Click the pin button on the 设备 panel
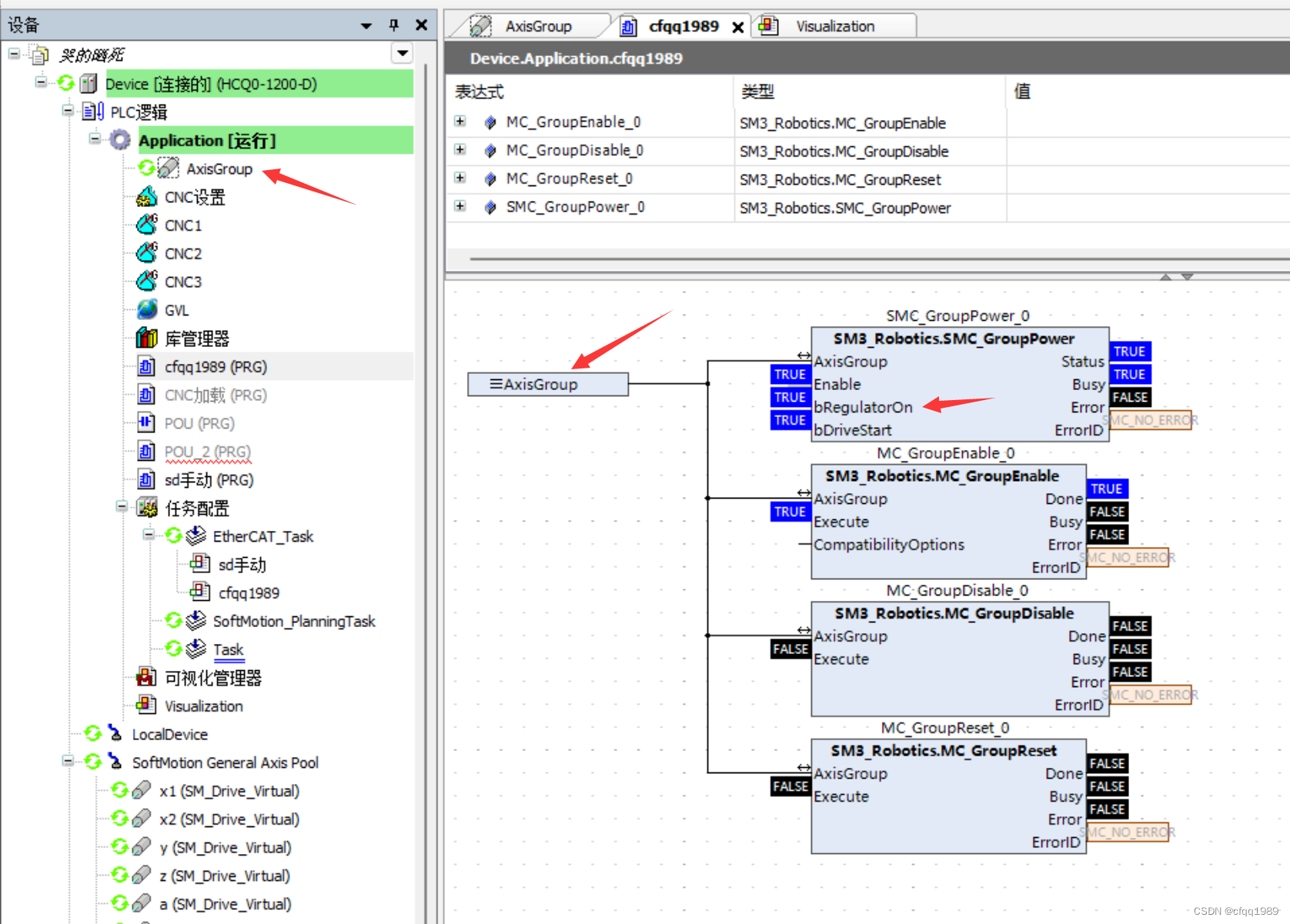The width and height of the screenshot is (1290, 924). (393, 25)
